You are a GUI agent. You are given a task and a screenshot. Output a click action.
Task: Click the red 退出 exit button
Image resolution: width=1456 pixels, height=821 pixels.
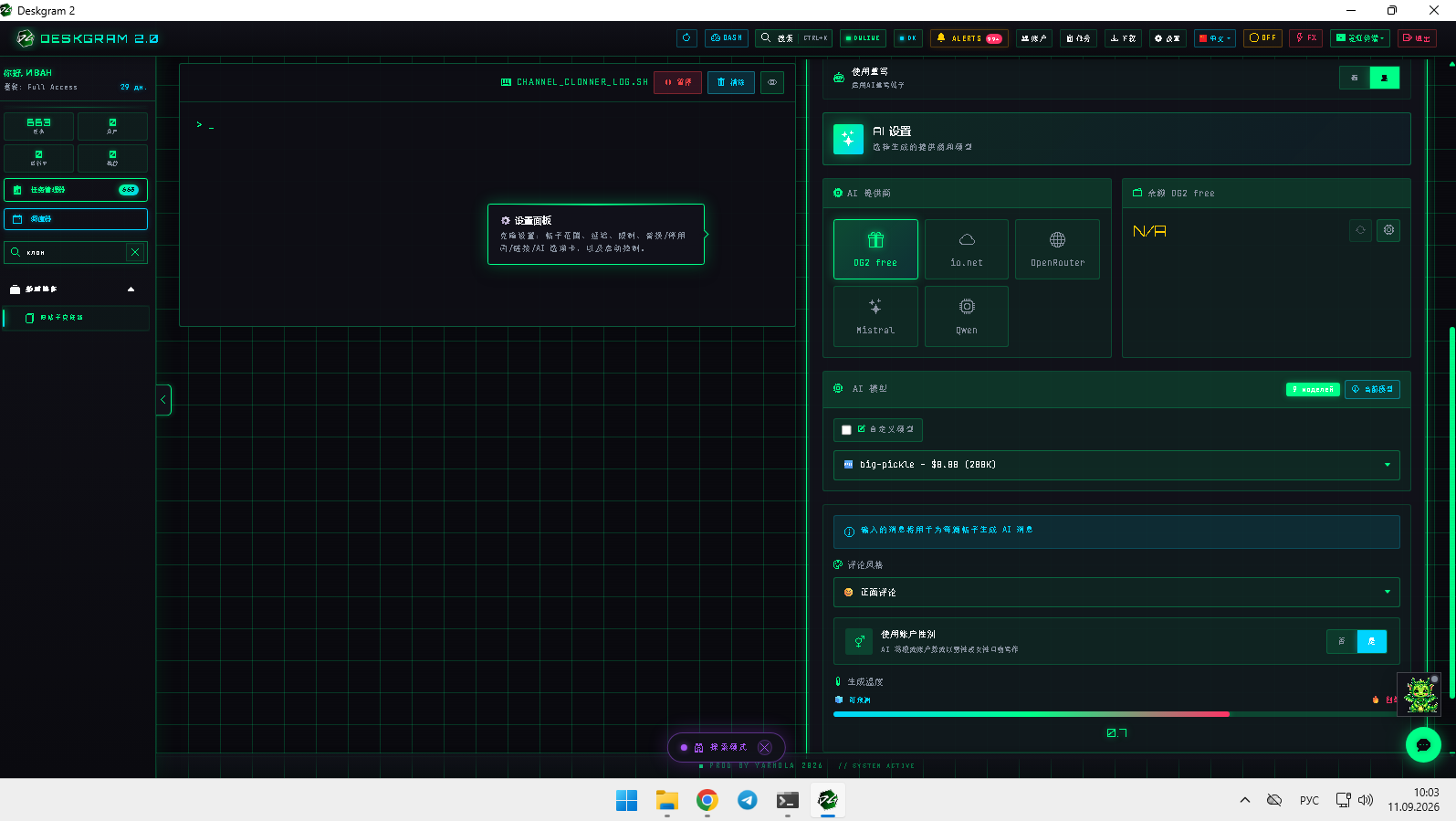click(1417, 38)
